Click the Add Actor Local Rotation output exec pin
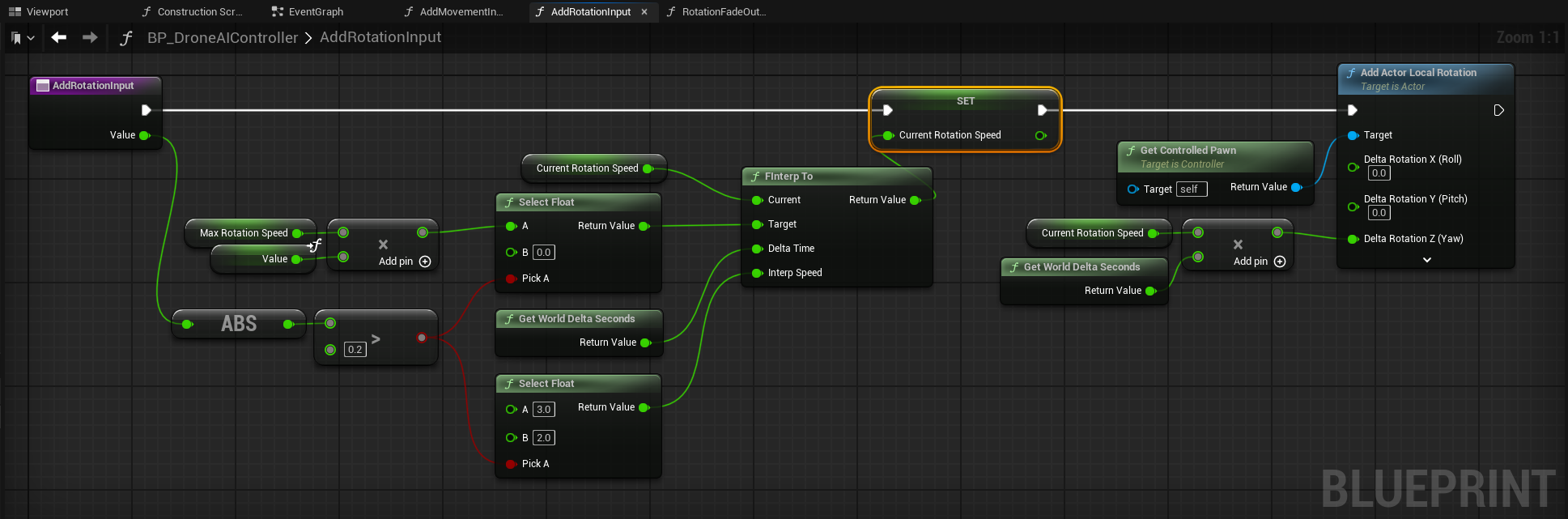 coord(1498,110)
